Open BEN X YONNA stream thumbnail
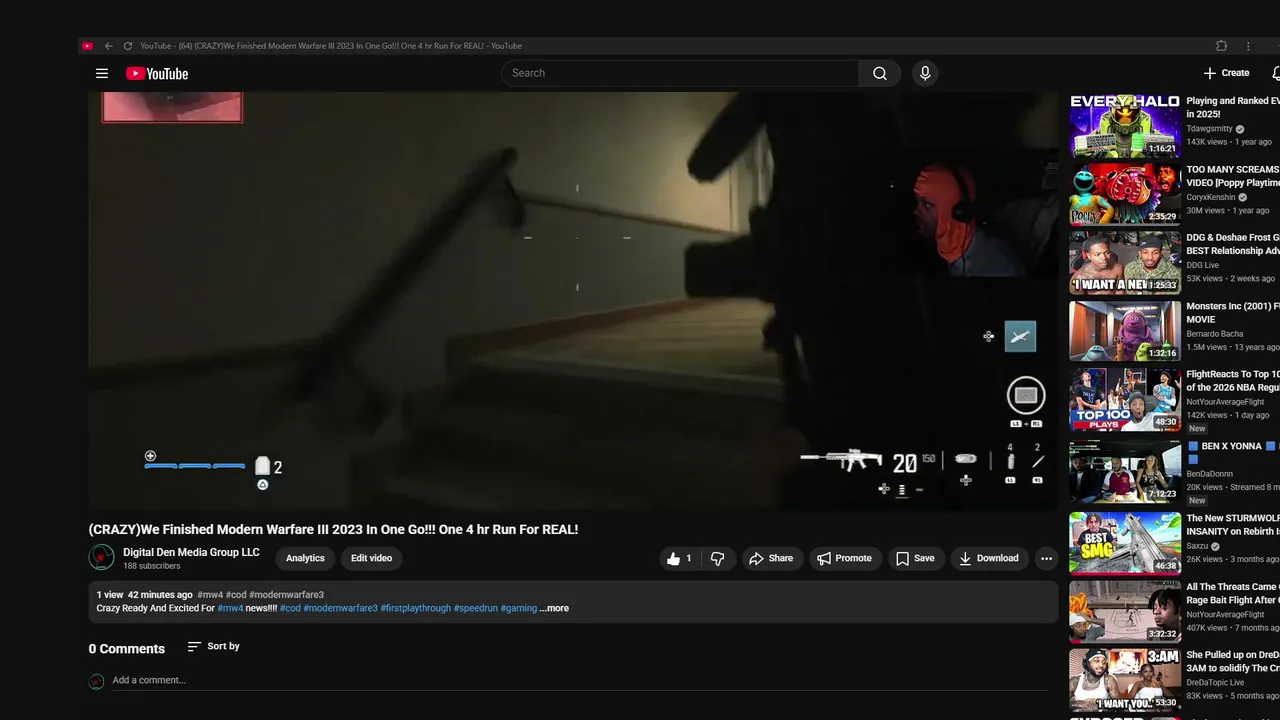 1125,471
